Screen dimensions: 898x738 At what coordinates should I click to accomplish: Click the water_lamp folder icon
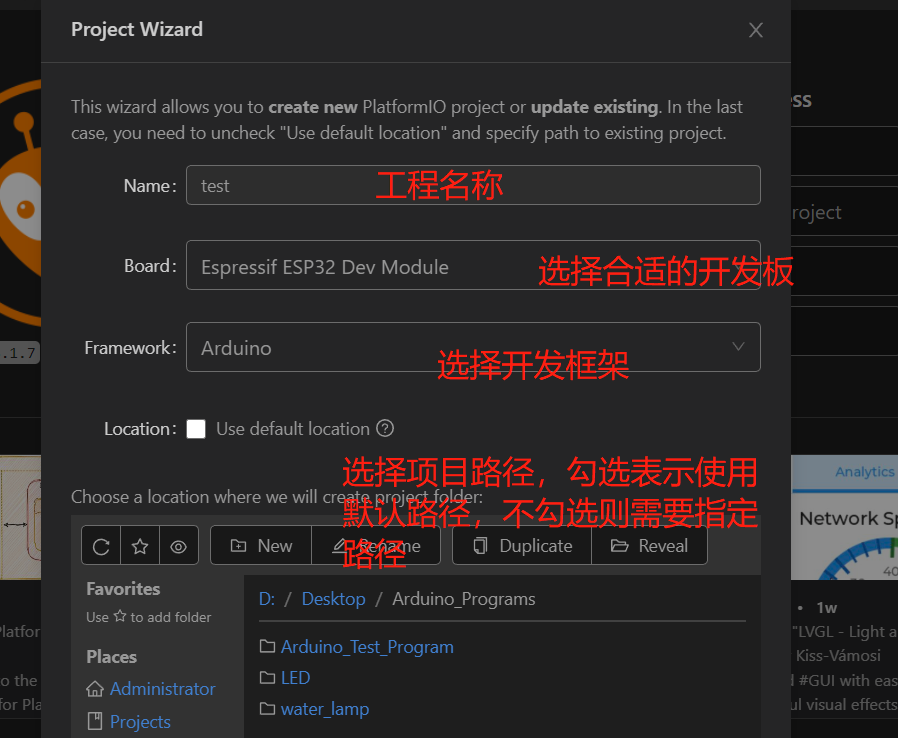(x=267, y=709)
